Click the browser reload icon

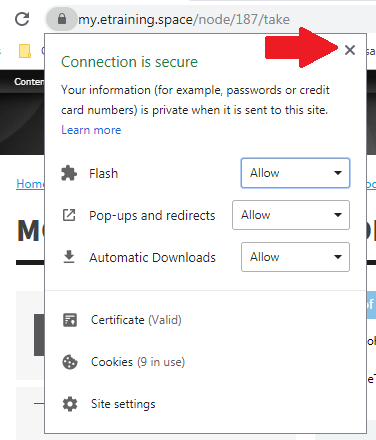click(x=22, y=19)
